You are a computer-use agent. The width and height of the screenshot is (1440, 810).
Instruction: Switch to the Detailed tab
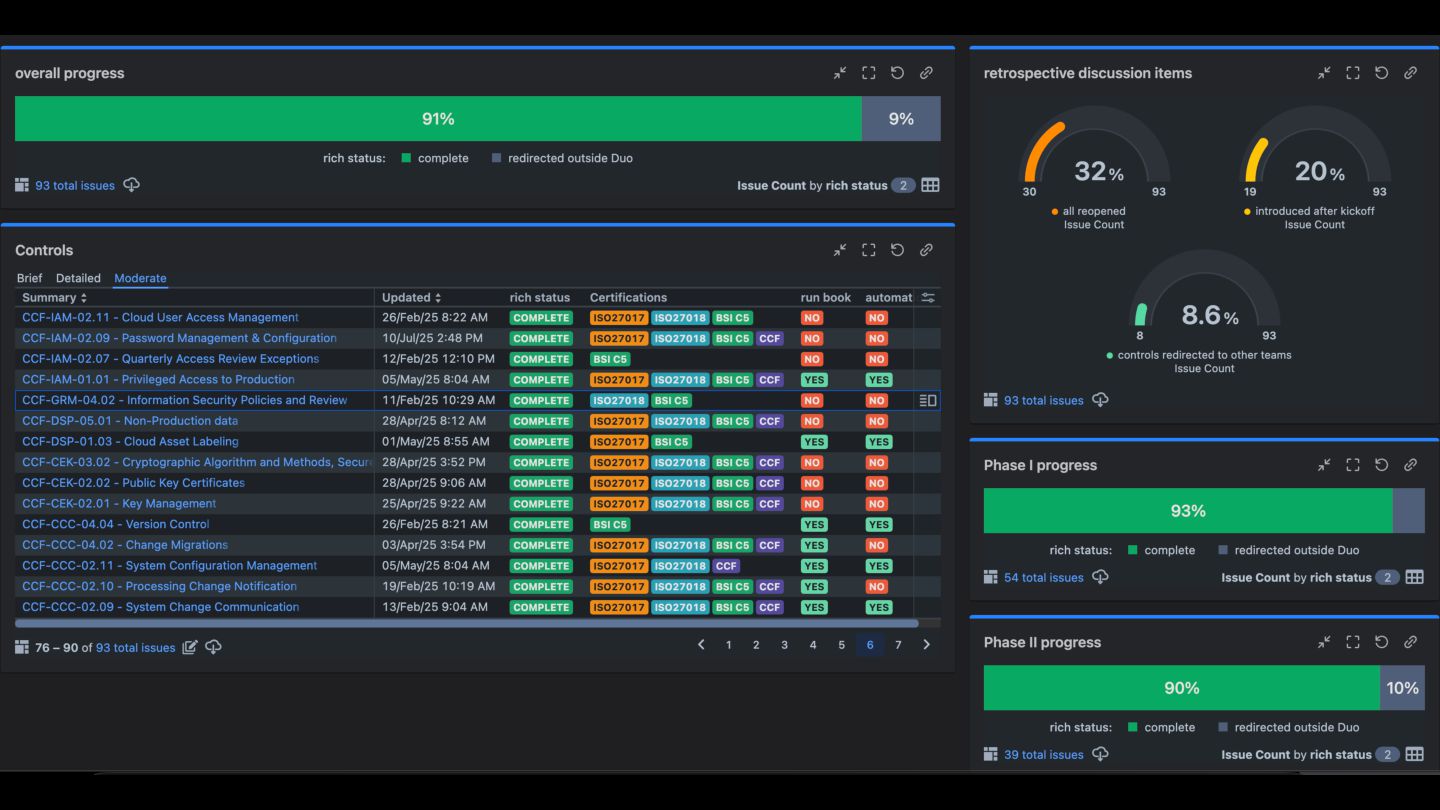tap(78, 278)
